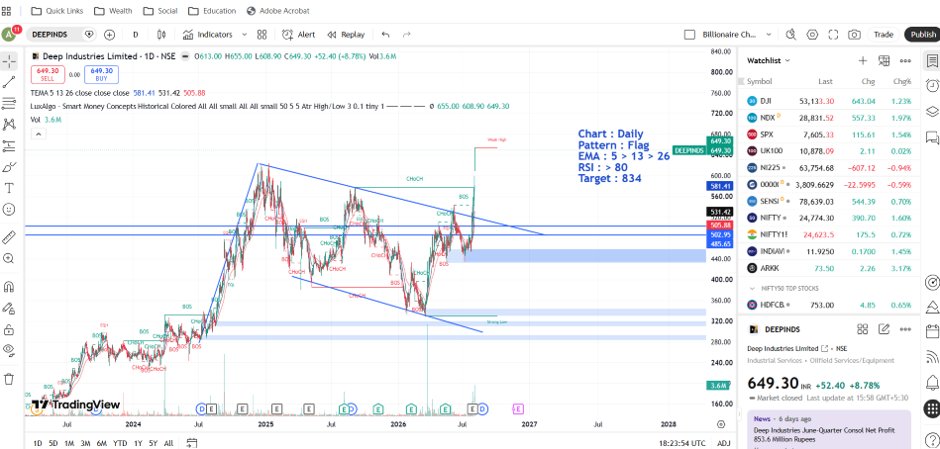The image size is (940, 449).
Task: Sort watchlist by Chg% column
Action: (x=902, y=81)
